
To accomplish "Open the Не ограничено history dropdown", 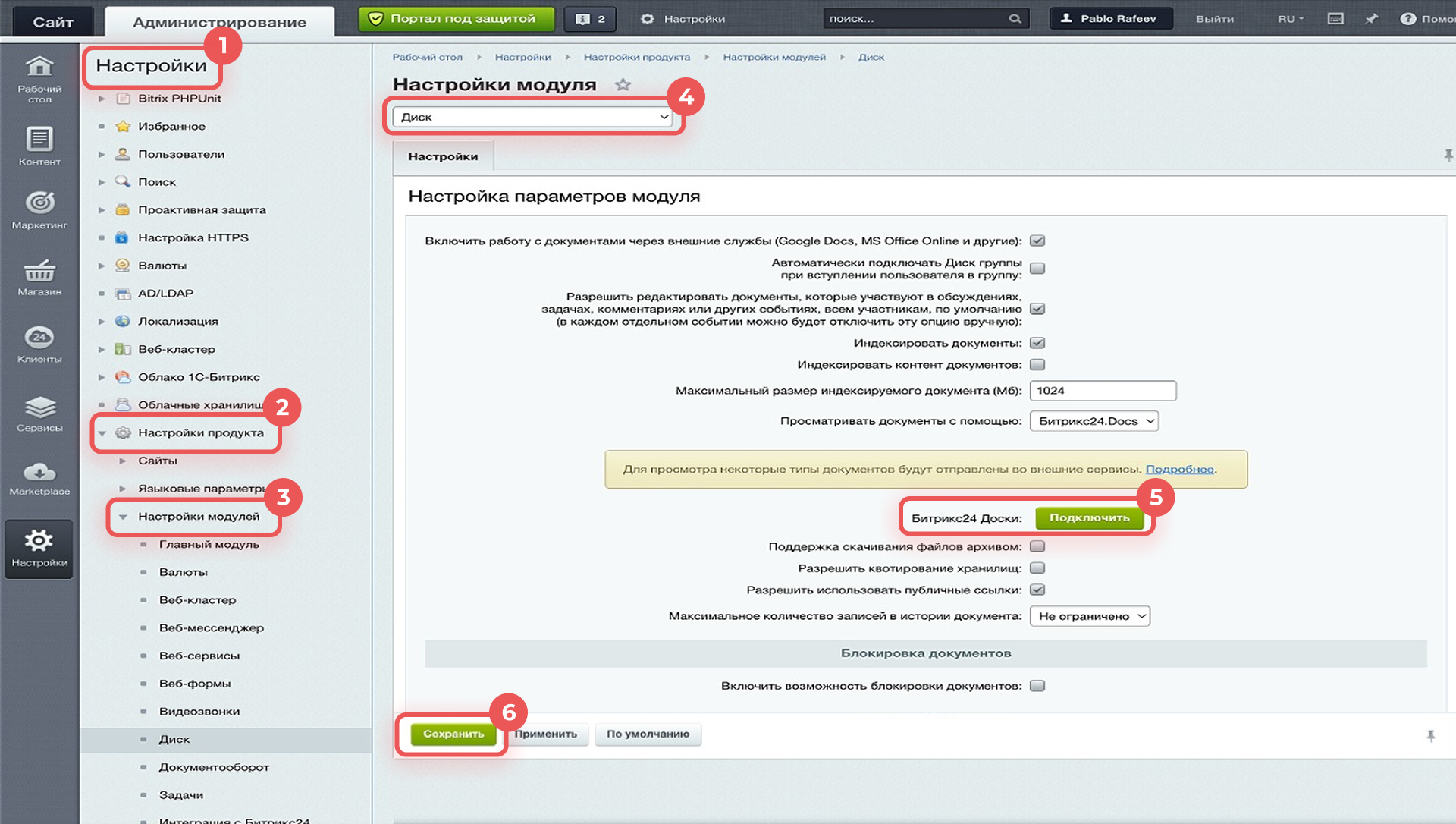I will coord(1089,616).
